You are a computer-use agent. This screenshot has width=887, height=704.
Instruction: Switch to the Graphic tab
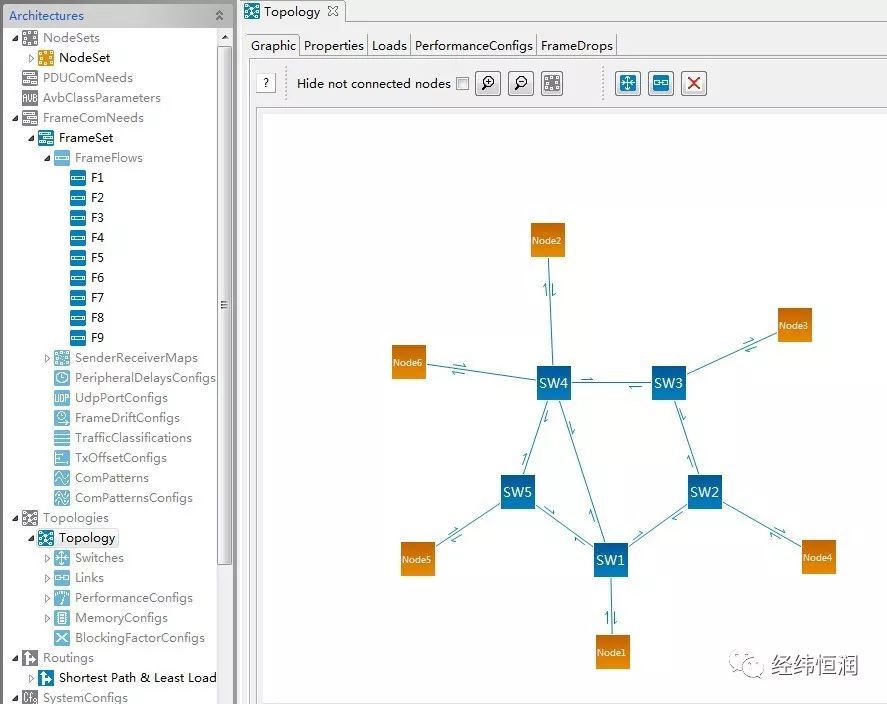tap(273, 45)
